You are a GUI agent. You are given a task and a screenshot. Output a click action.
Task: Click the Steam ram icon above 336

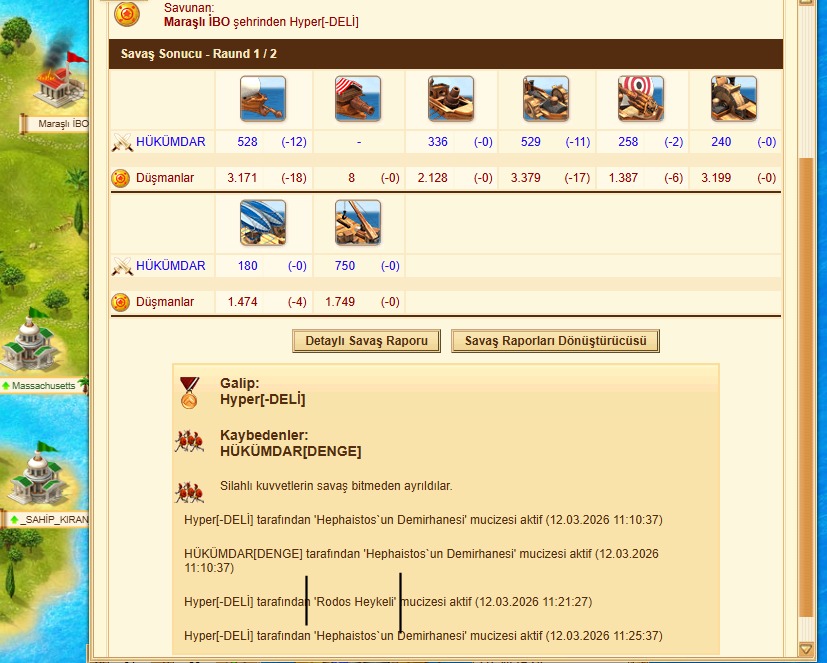click(x=451, y=99)
